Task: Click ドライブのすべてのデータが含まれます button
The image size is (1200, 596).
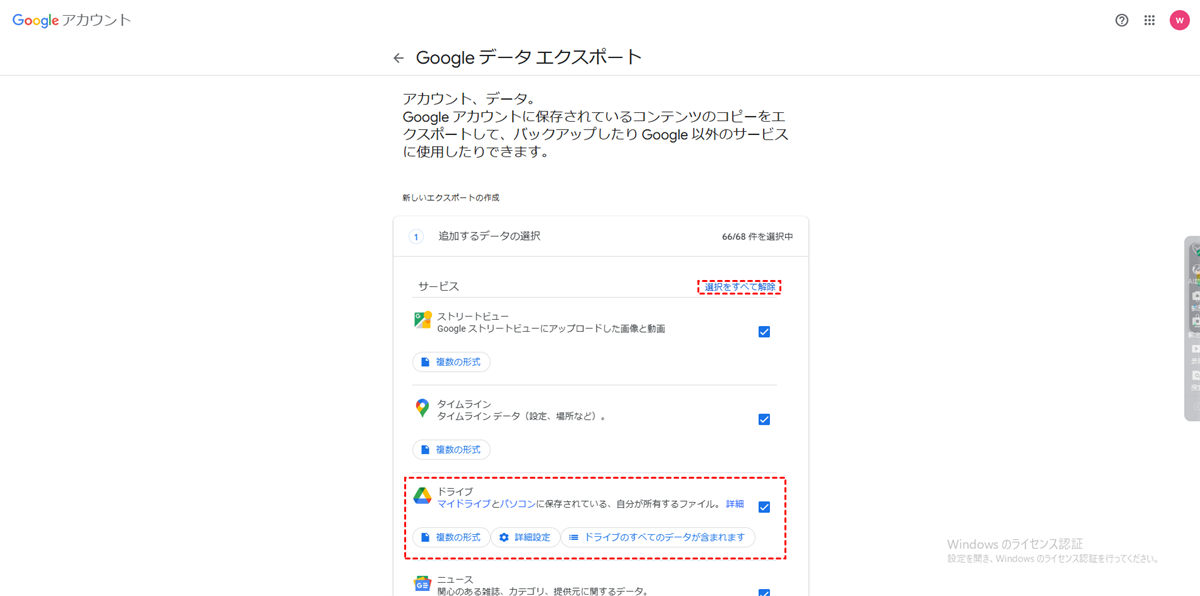Action: [657, 537]
